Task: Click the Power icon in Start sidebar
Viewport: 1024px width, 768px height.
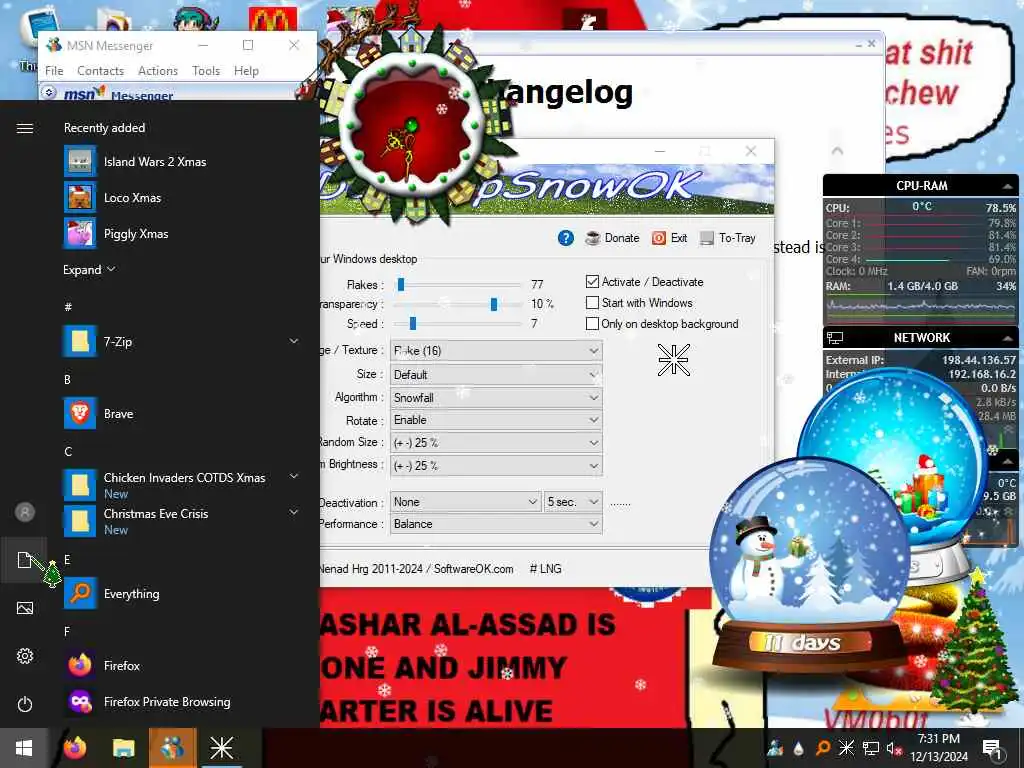Action: pos(25,704)
